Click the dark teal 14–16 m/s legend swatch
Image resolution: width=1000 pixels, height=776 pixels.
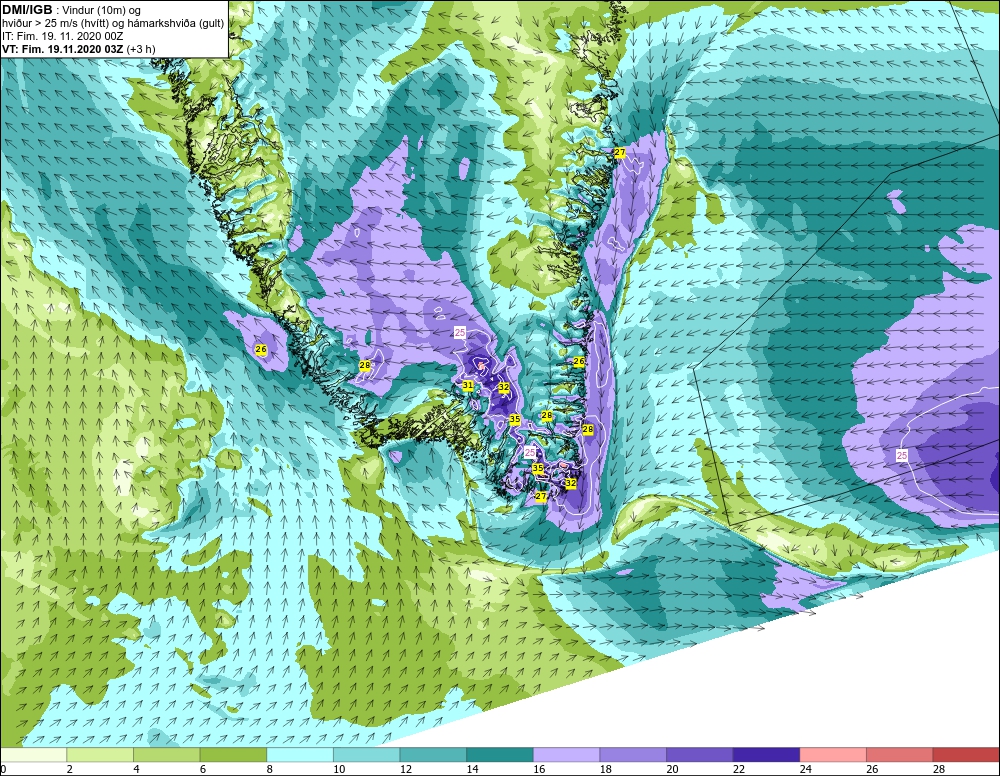[x=499, y=755]
